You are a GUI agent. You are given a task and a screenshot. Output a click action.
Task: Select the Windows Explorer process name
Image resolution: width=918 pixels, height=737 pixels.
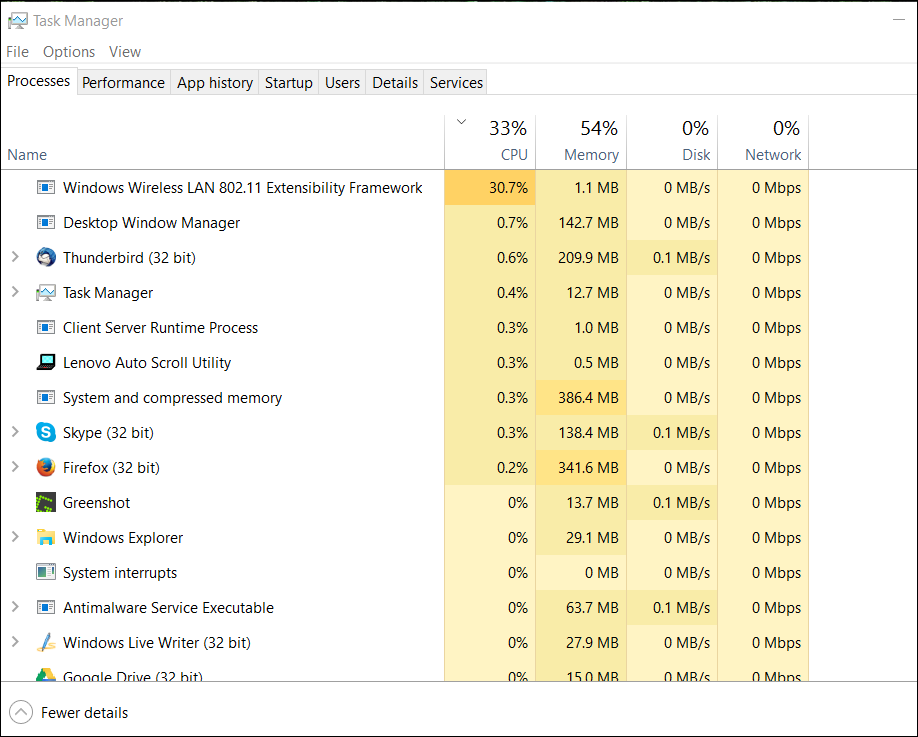(123, 537)
